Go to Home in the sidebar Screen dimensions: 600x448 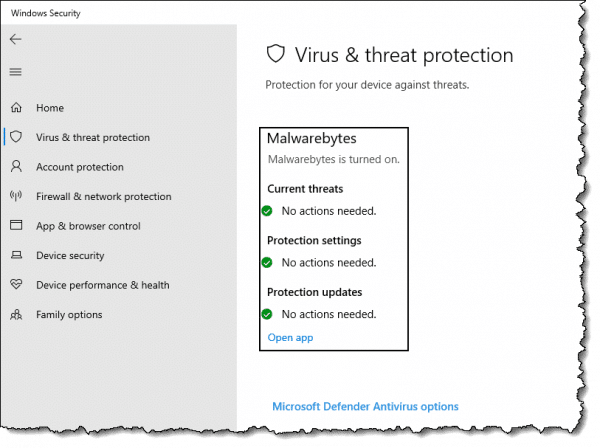[x=50, y=108]
